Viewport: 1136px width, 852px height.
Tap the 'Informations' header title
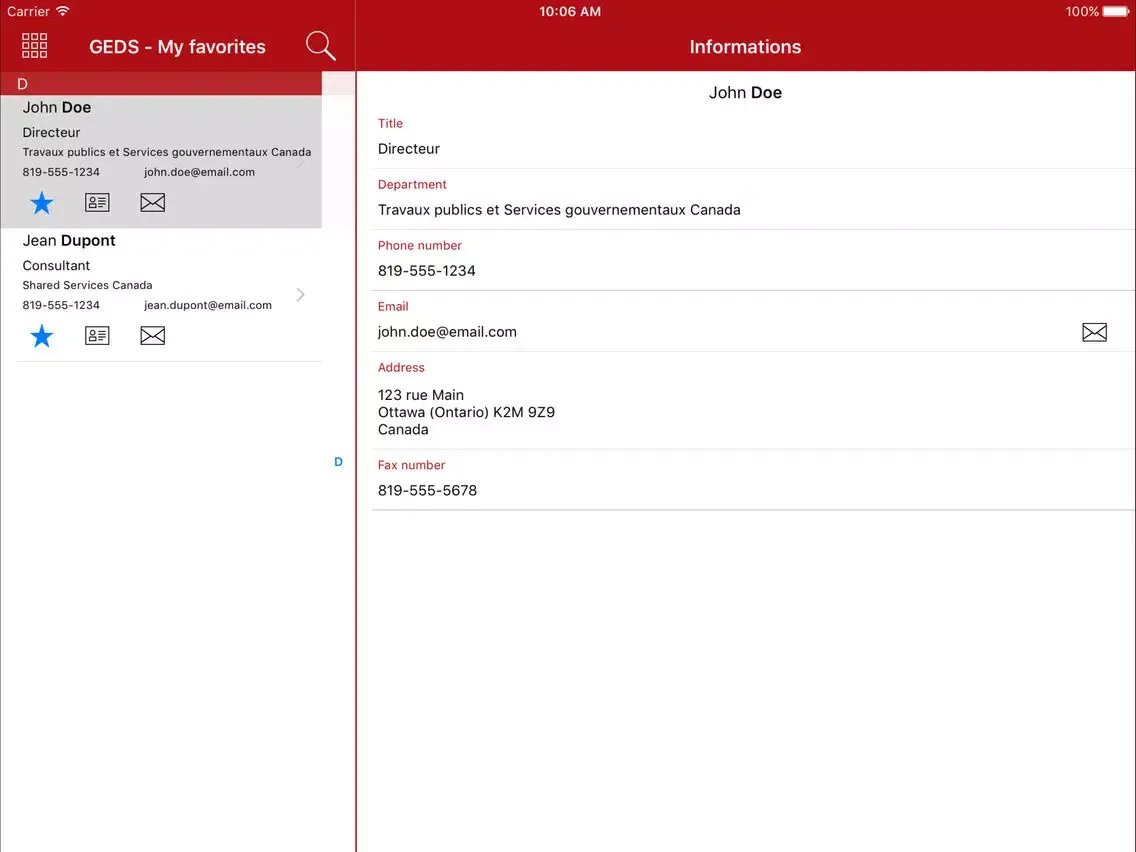(x=746, y=46)
